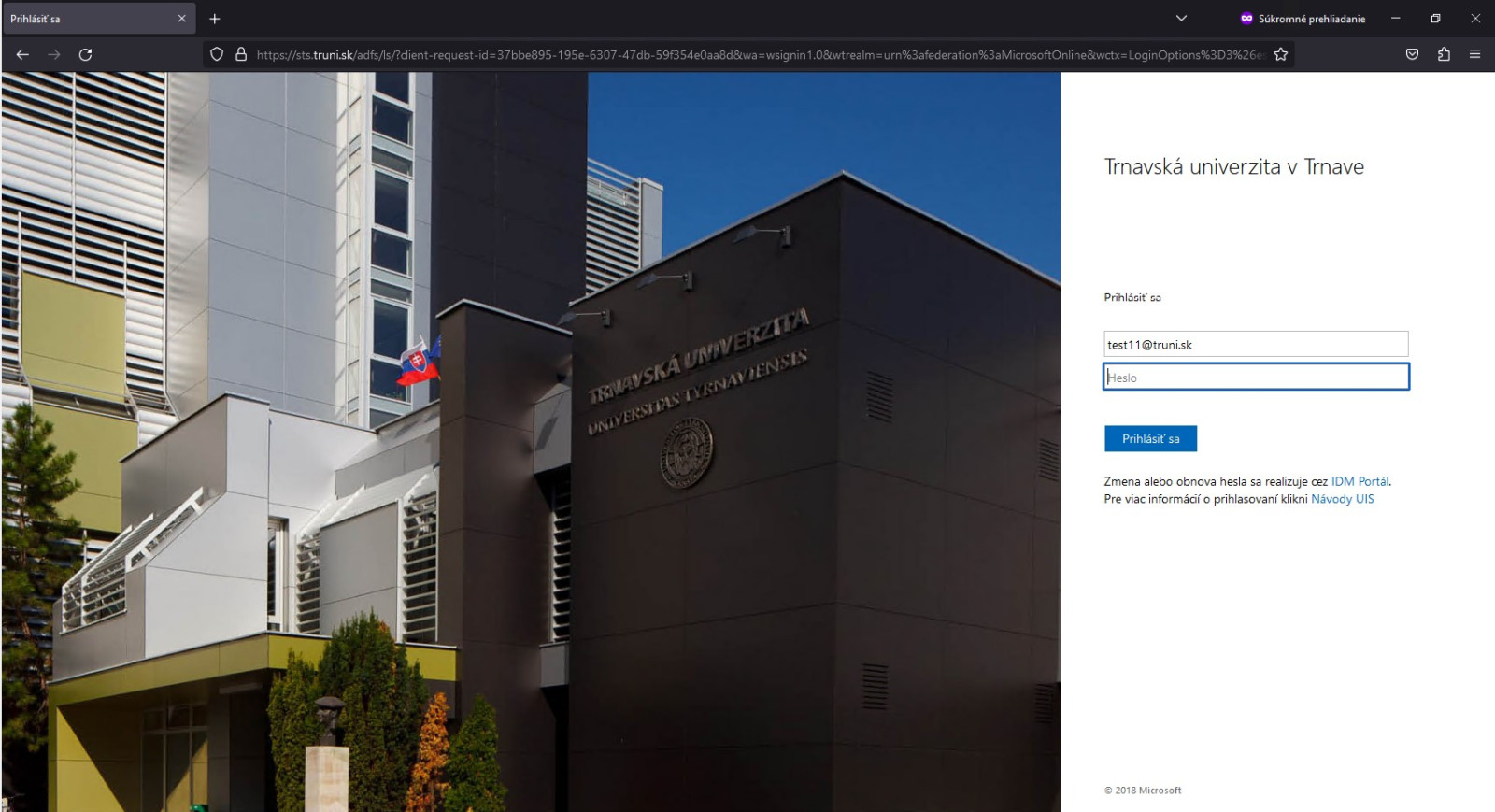Restore down the browser window
The image size is (1495, 812).
coord(1435,18)
